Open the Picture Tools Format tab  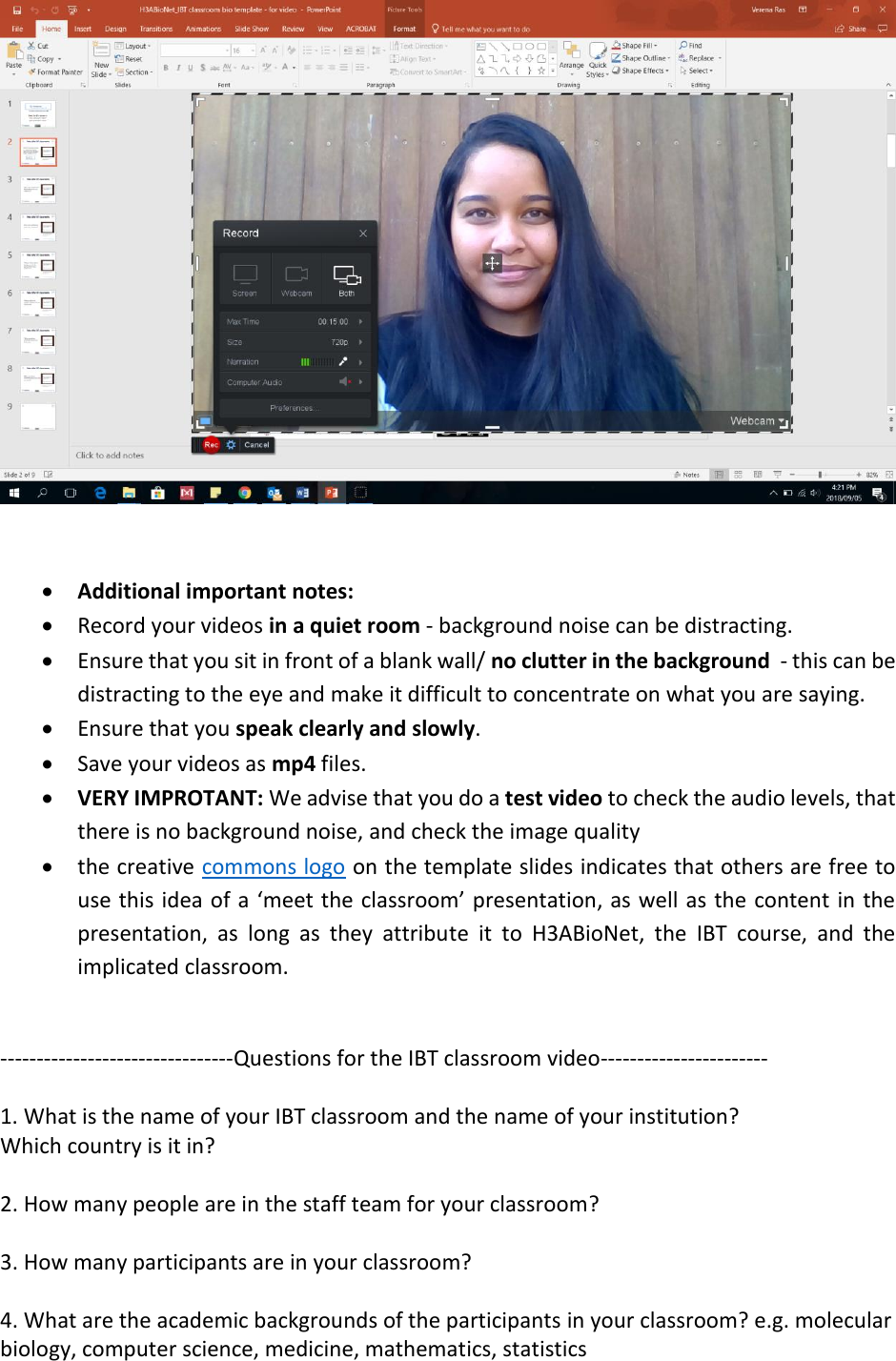(404, 28)
